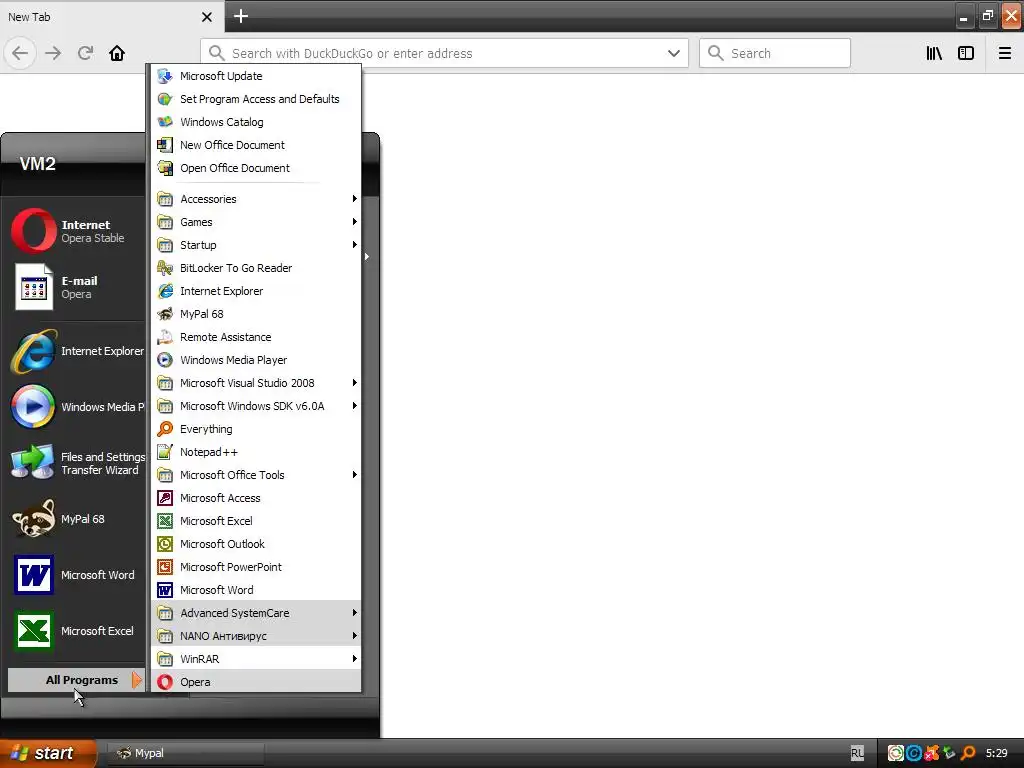Launch Microsoft PowerPoint
This screenshot has height=768, width=1024.
[x=256, y=567]
